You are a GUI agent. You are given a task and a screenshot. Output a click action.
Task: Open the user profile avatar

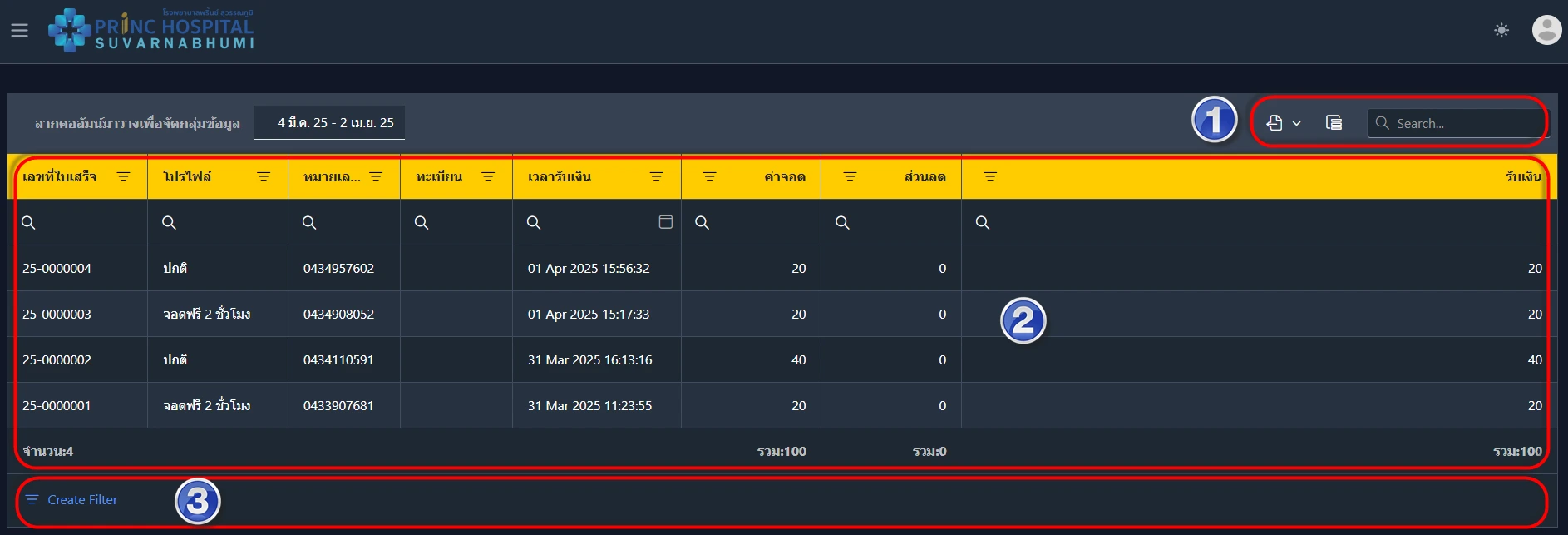pos(1546,31)
